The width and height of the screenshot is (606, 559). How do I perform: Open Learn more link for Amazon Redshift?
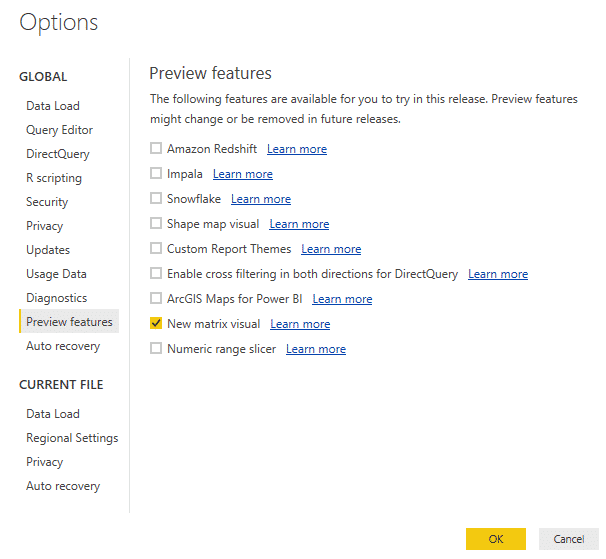coord(296,149)
